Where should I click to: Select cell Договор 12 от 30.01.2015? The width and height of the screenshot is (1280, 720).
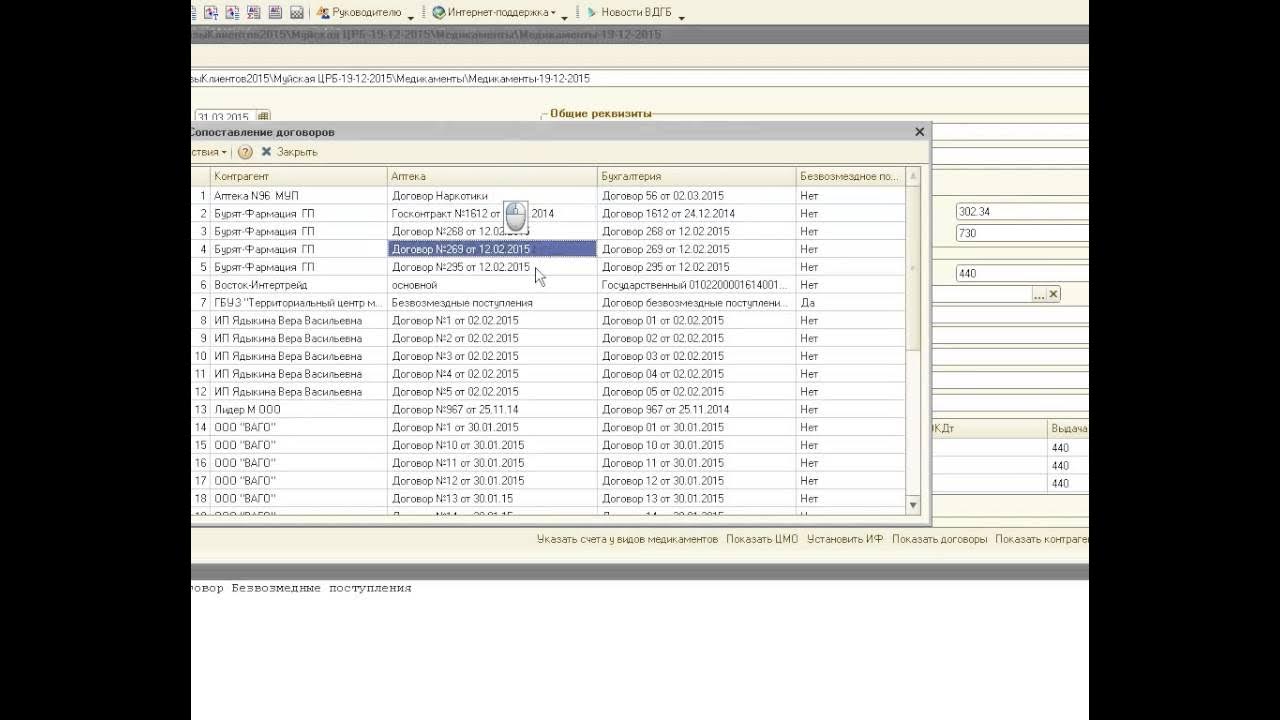[697, 481]
